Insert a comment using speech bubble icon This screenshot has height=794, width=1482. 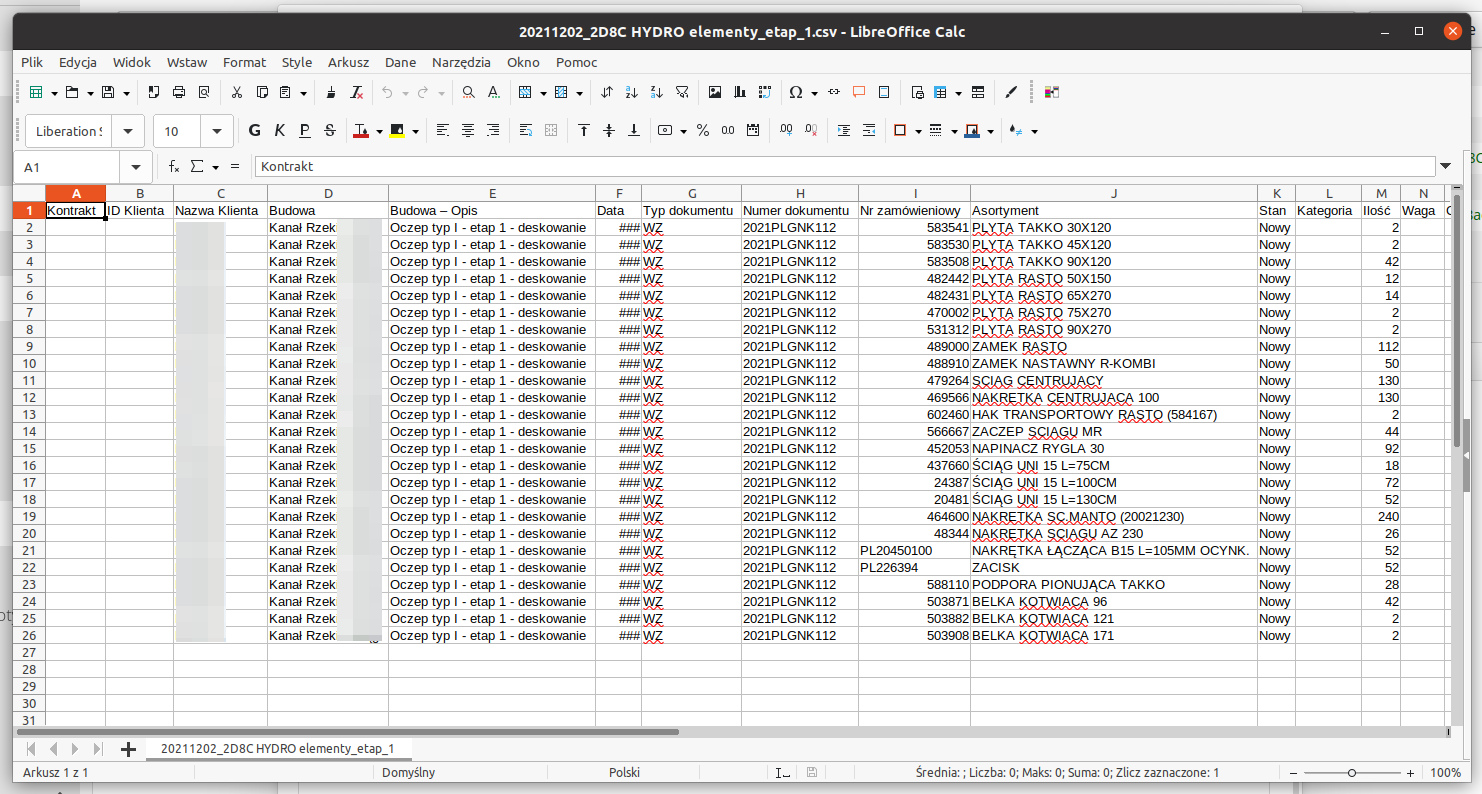858,92
